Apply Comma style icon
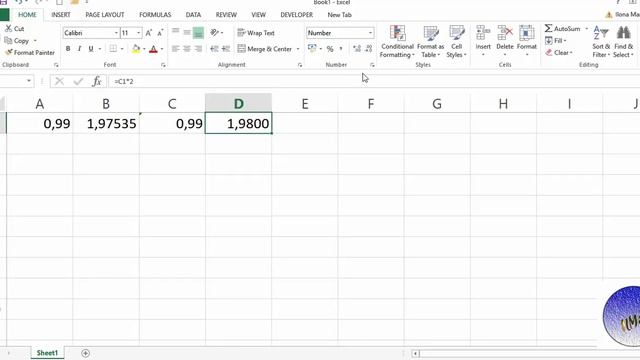The image size is (640, 360). click(x=341, y=49)
